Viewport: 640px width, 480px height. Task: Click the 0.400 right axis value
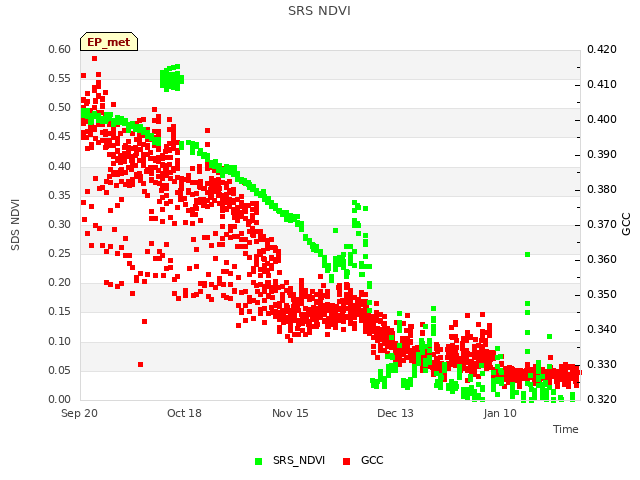click(x=602, y=119)
